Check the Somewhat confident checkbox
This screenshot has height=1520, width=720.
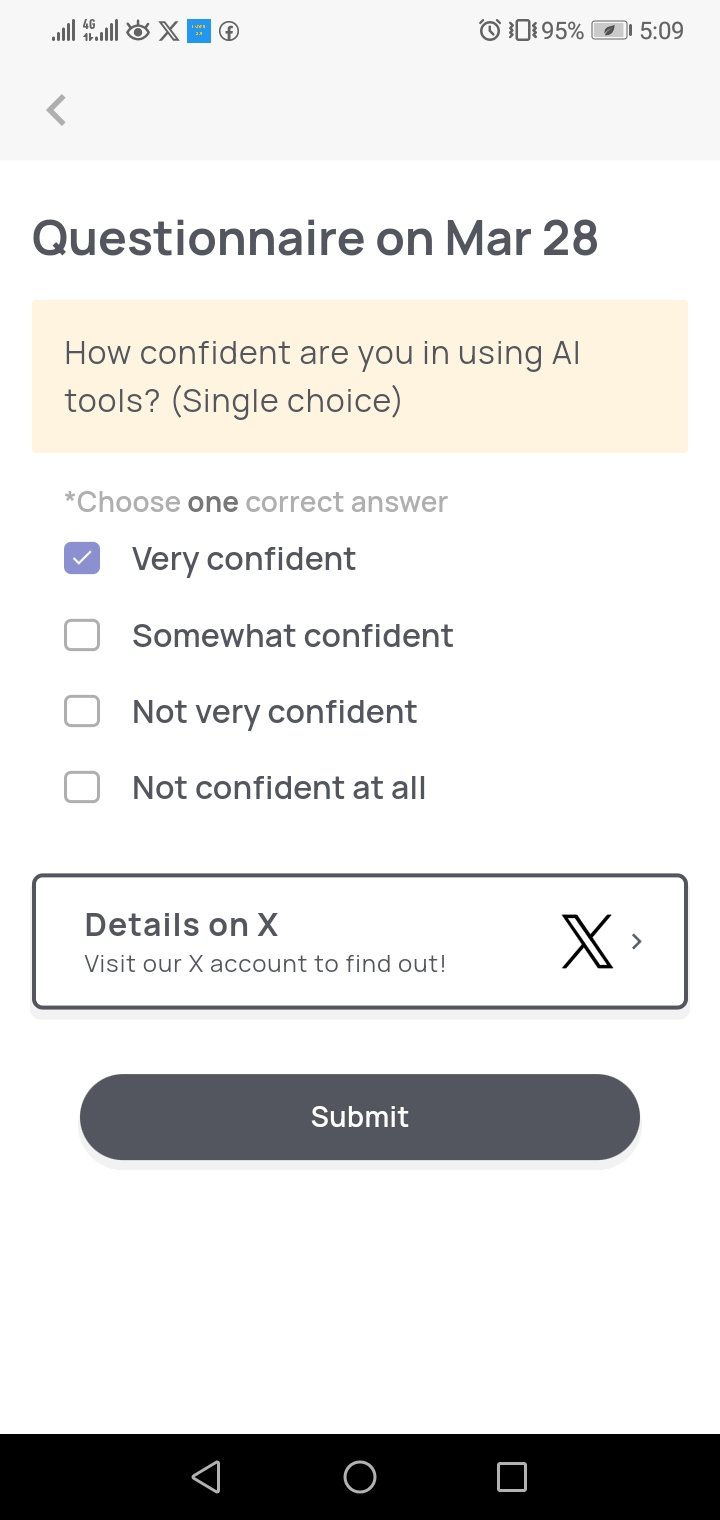(x=82, y=636)
